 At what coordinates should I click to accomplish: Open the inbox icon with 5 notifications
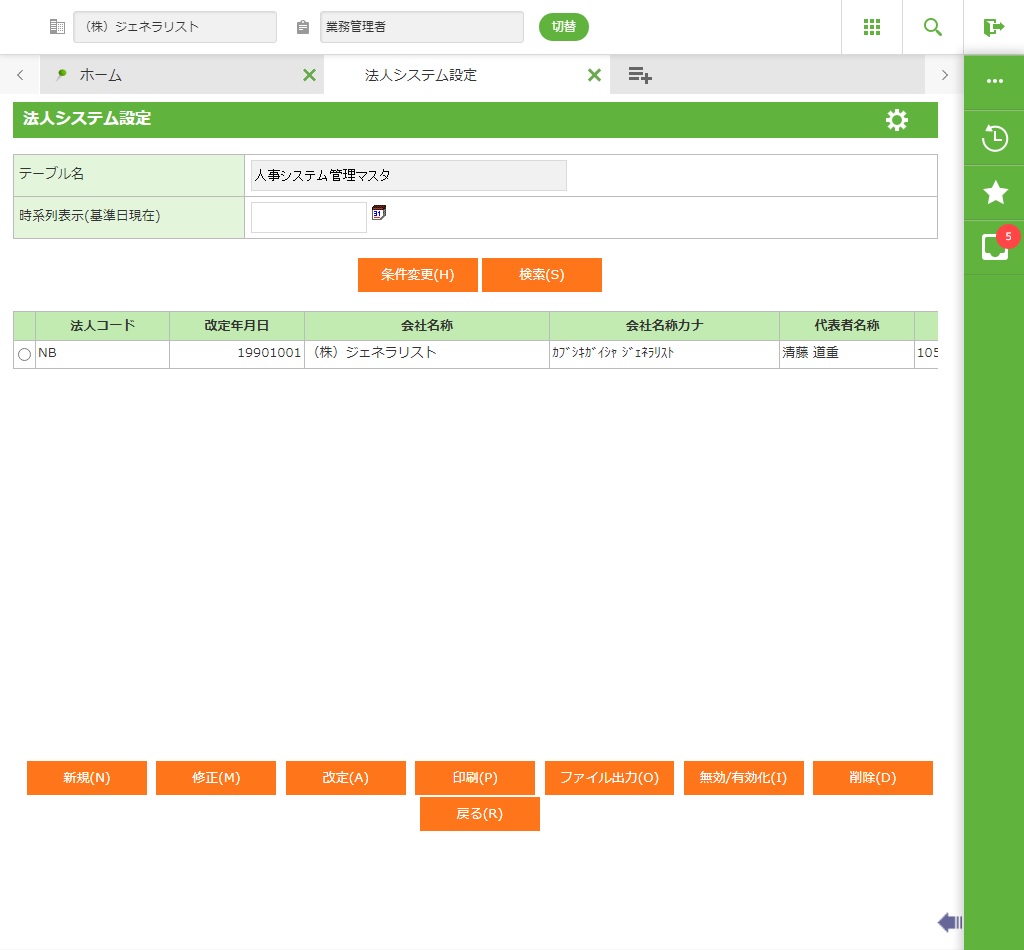tap(994, 246)
